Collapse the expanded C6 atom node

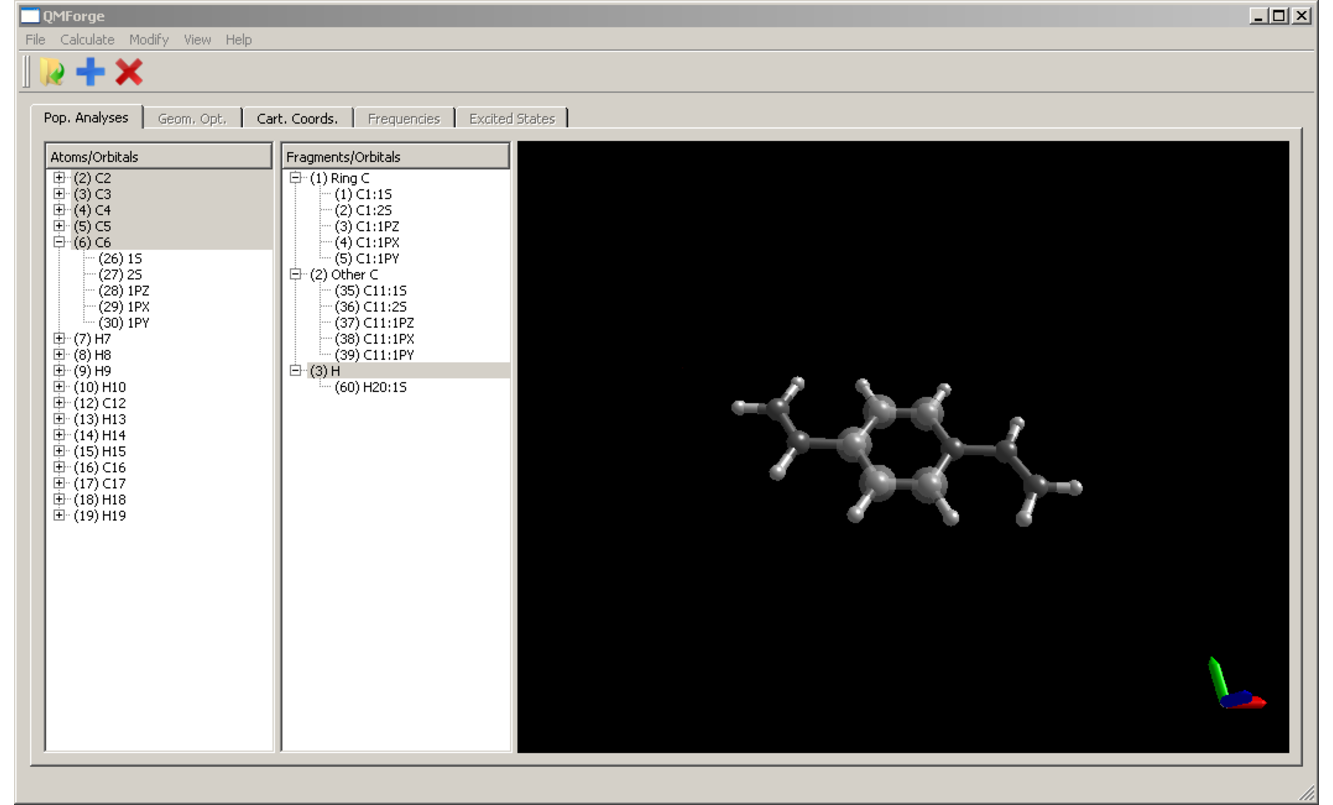[x=59, y=242]
